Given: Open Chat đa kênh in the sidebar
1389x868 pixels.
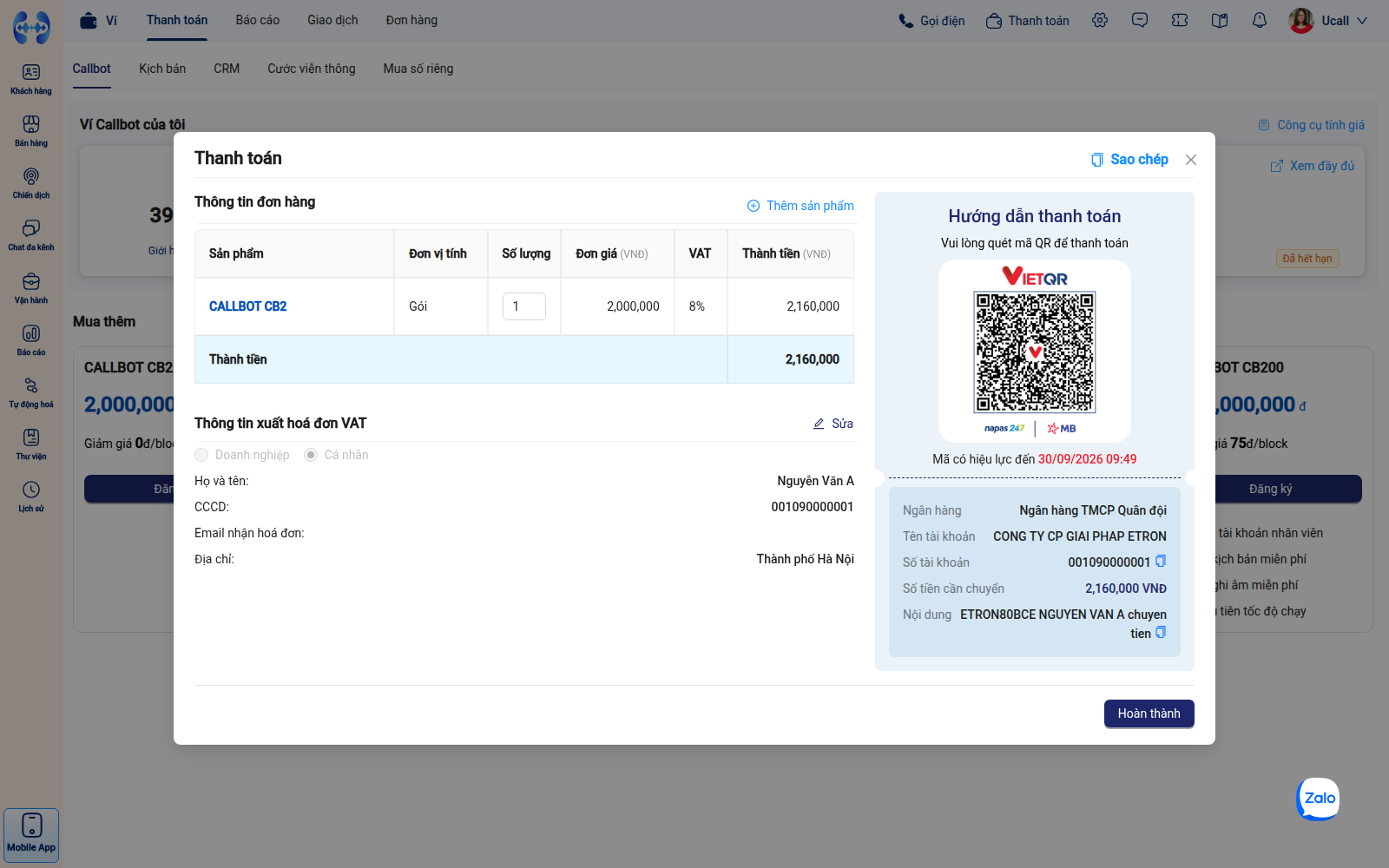Looking at the screenshot, I should click(31, 235).
